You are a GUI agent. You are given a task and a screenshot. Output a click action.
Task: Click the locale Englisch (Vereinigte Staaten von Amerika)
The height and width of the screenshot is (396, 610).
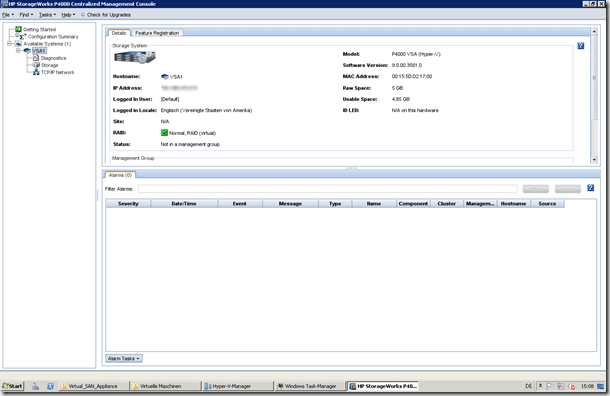click(x=206, y=110)
